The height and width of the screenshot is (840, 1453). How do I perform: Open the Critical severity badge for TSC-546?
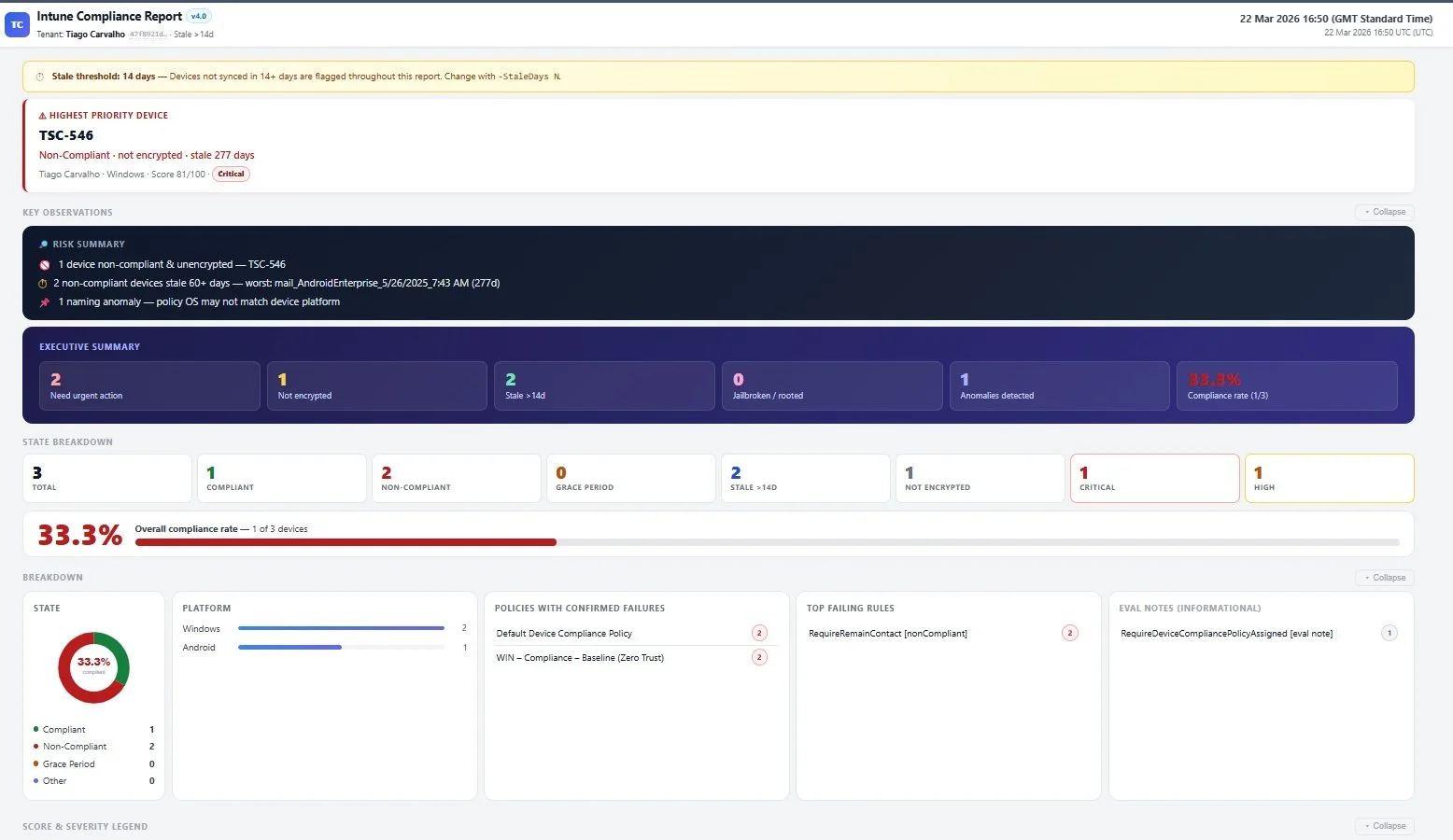pos(231,174)
